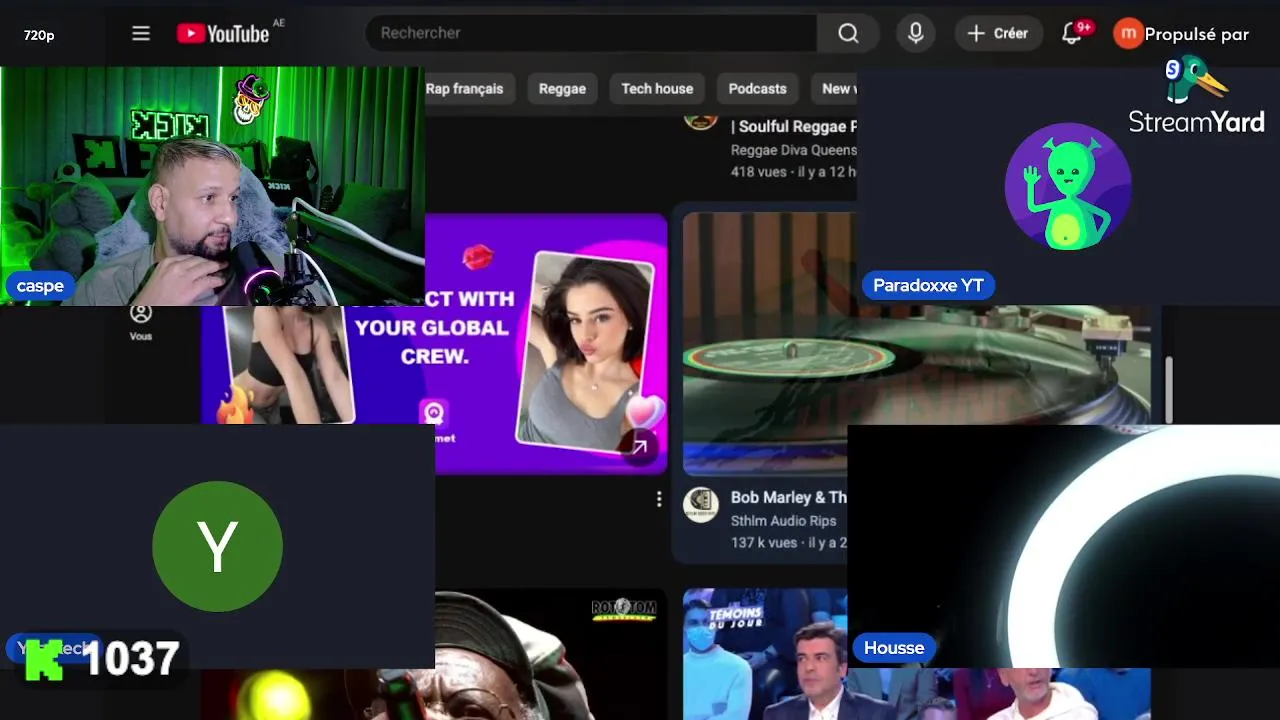The height and width of the screenshot is (720, 1280).
Task: Select the Podcasts filter chip
Action: tap(757, 89)
